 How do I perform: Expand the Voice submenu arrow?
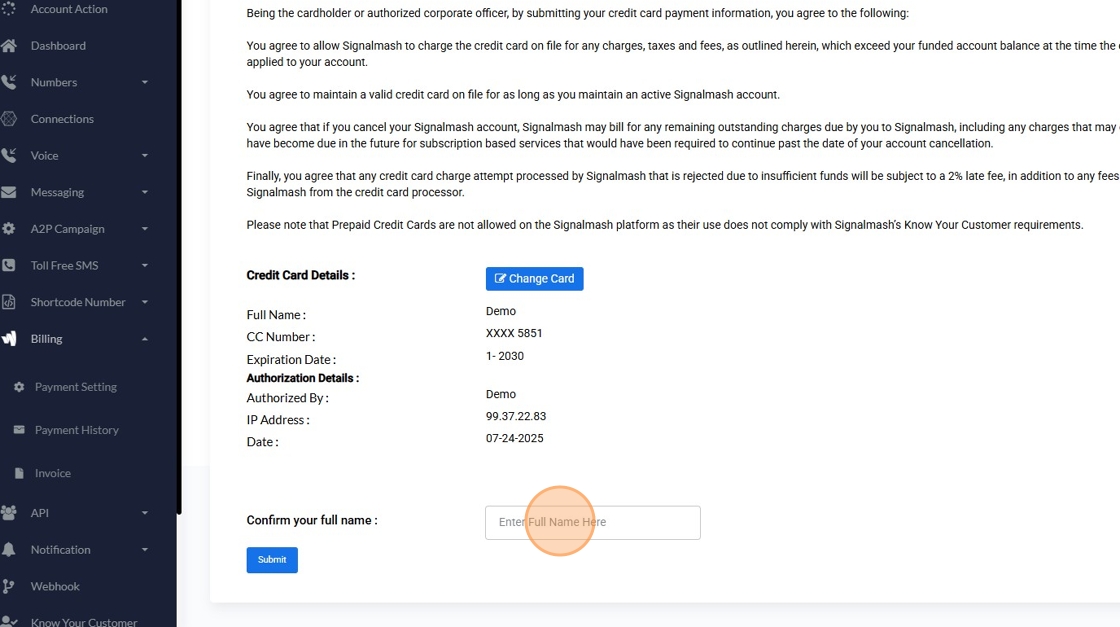[145, 156]
